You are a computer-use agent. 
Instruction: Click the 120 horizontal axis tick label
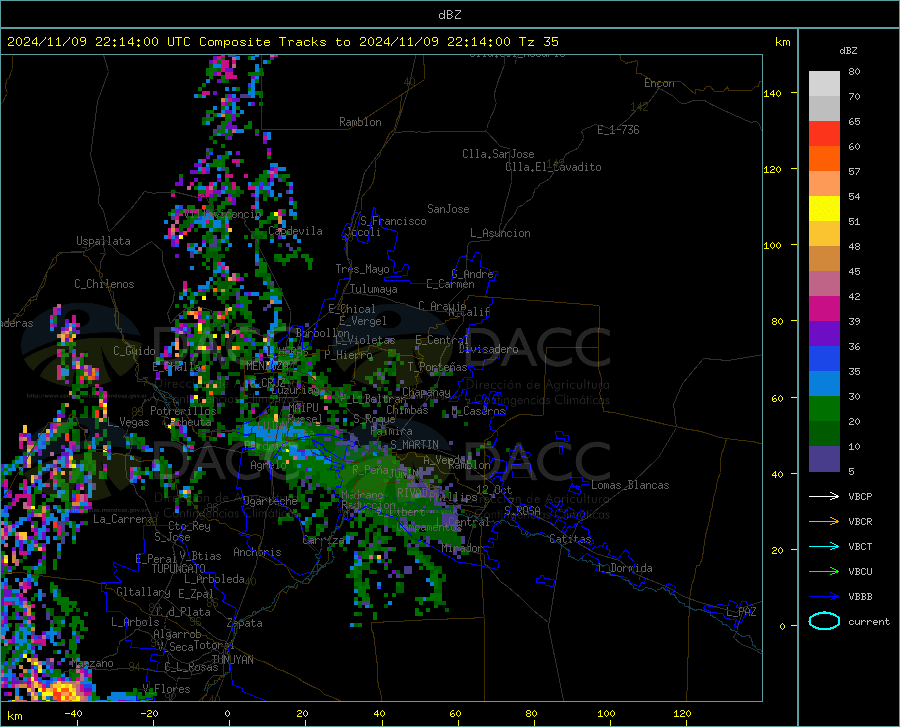(682, 713)
